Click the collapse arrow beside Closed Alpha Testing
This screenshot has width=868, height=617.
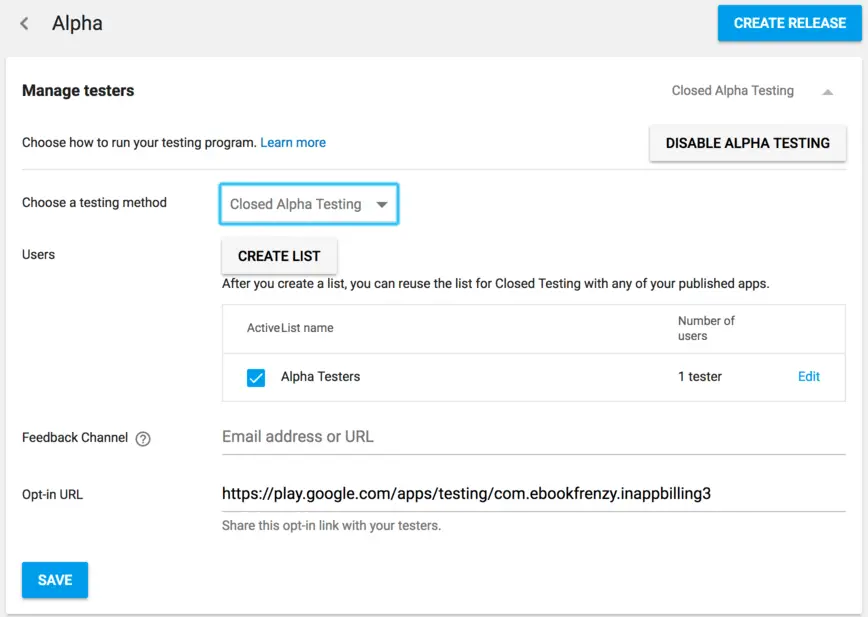click(828, 90)
